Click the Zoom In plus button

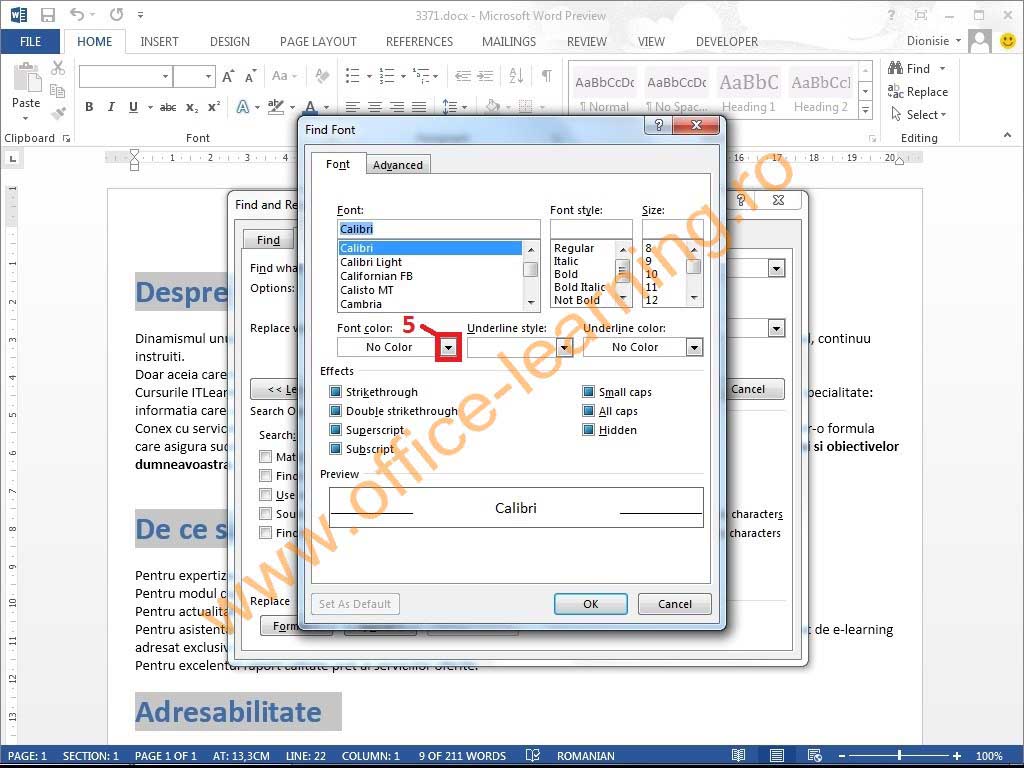pos(957,756)
